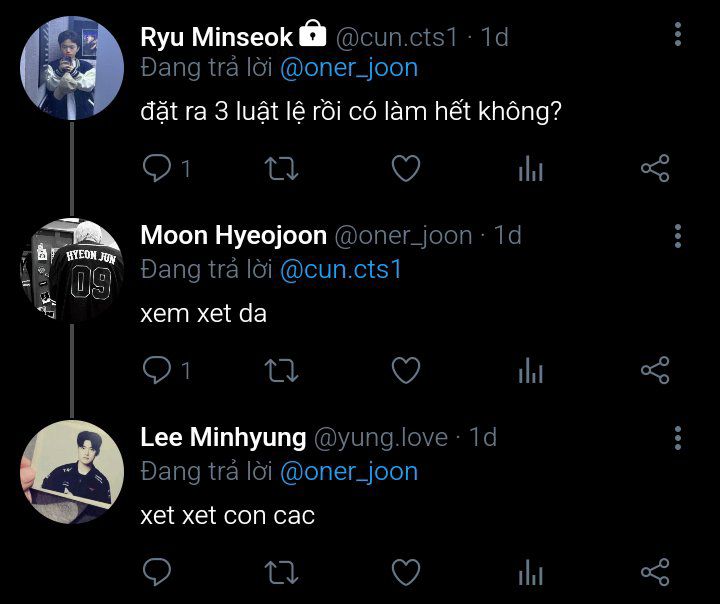Like Ryu Minseok's tweet

(x=405, y=168)
